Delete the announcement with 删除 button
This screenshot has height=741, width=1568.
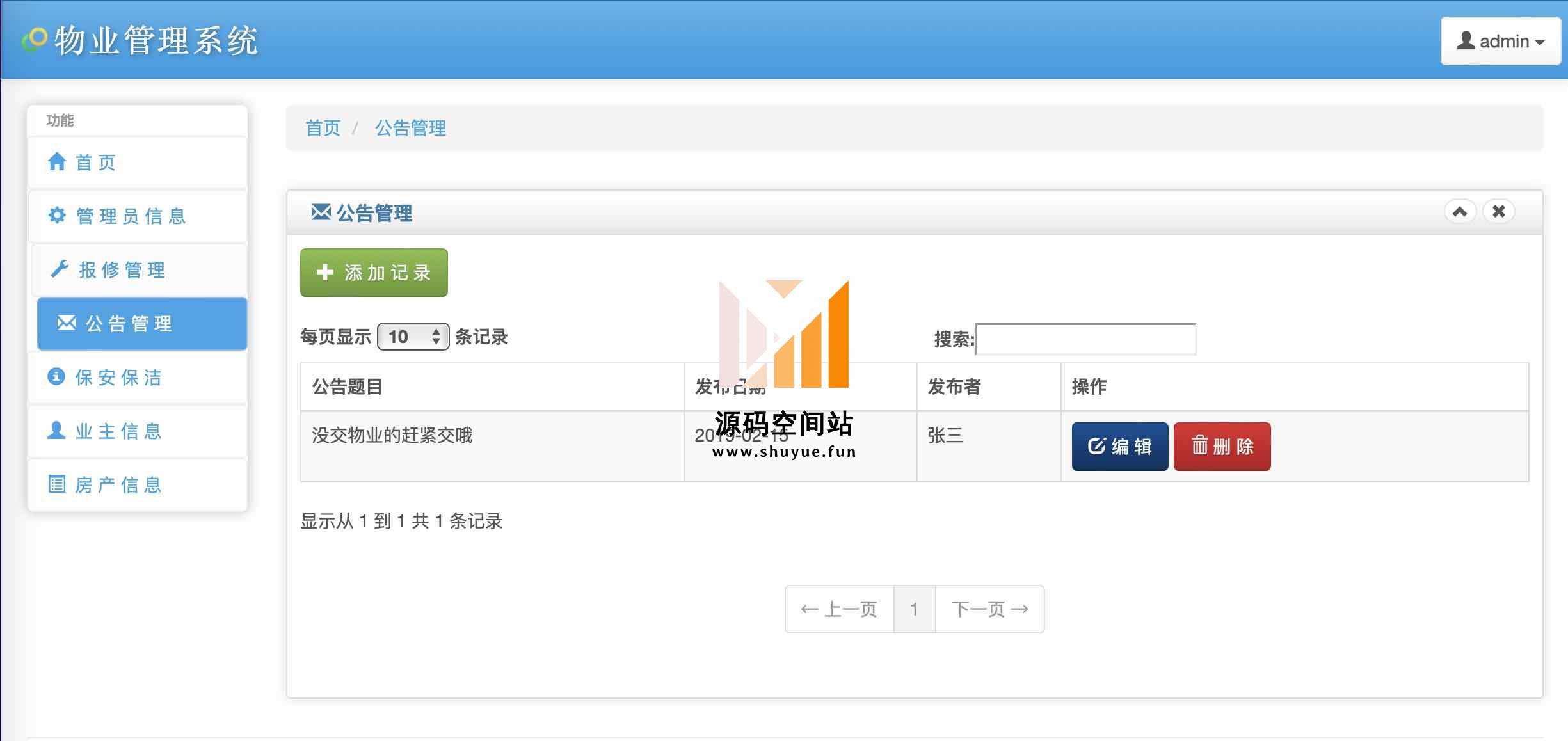pyautogui.click(x=1222, y=446)
